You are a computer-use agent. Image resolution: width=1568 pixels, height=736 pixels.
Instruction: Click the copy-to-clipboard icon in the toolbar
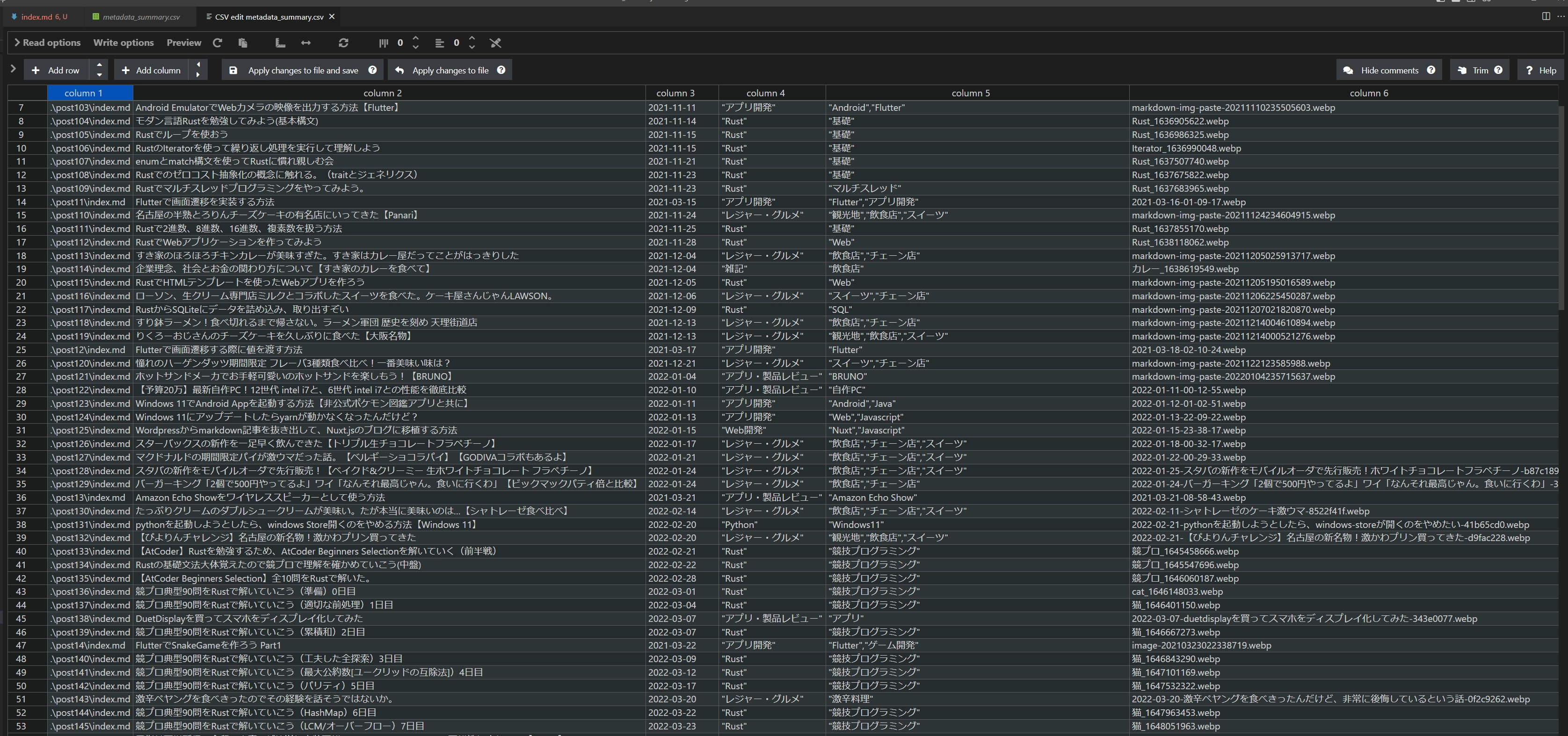tap(243, 43)
